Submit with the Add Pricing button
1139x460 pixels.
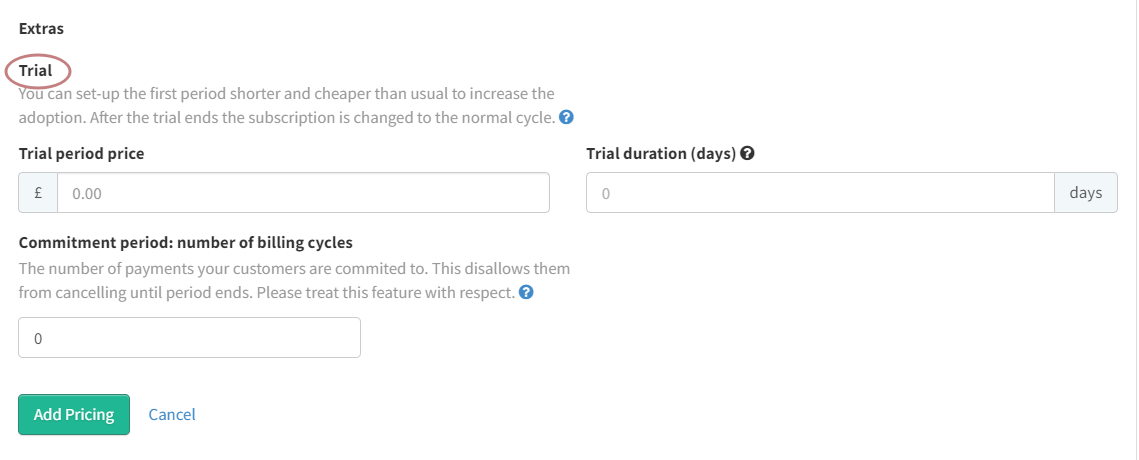74,414
